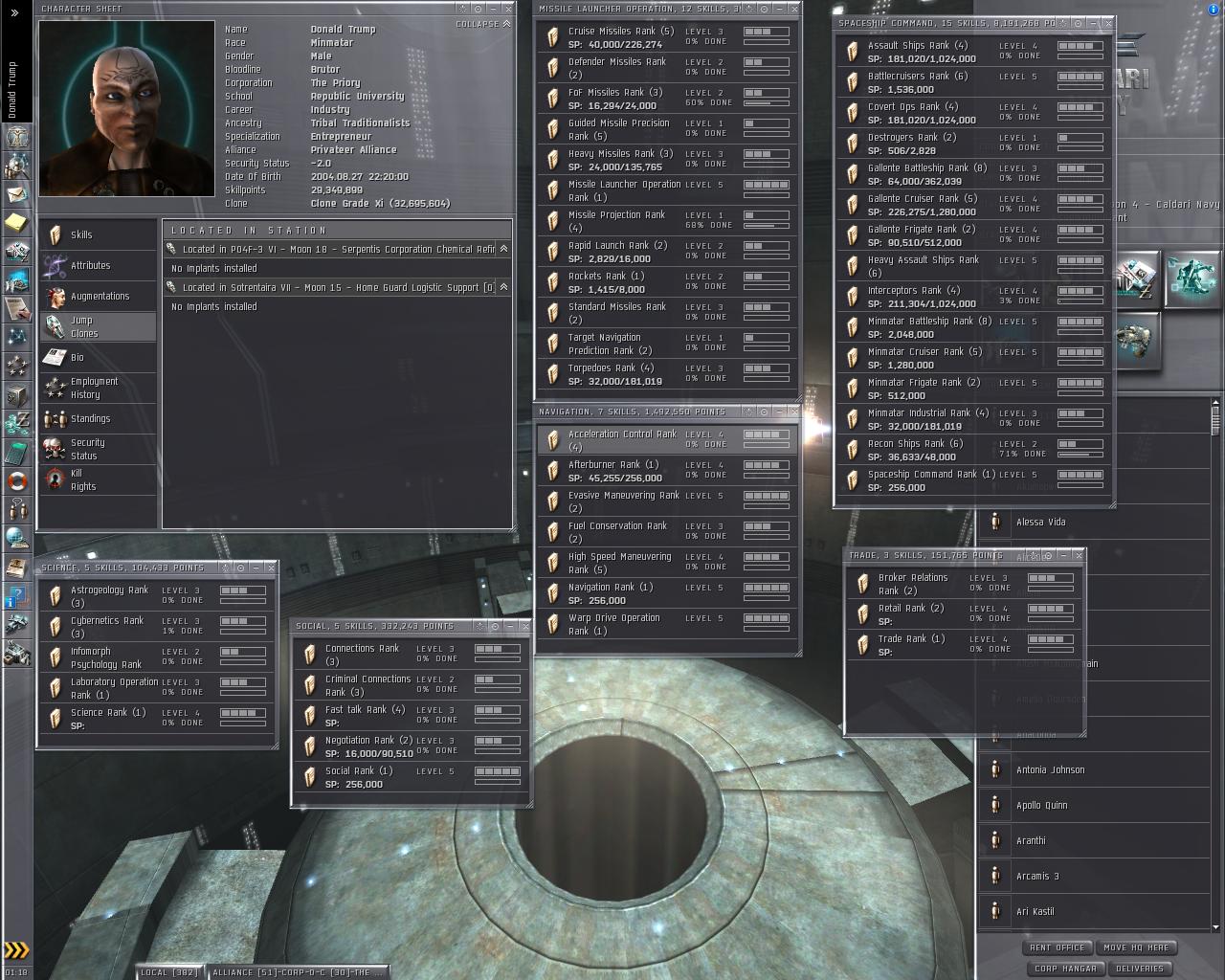Click the Donald Trump character portrait
Viewport: 1225px width, 980px height.
point(126,109)
